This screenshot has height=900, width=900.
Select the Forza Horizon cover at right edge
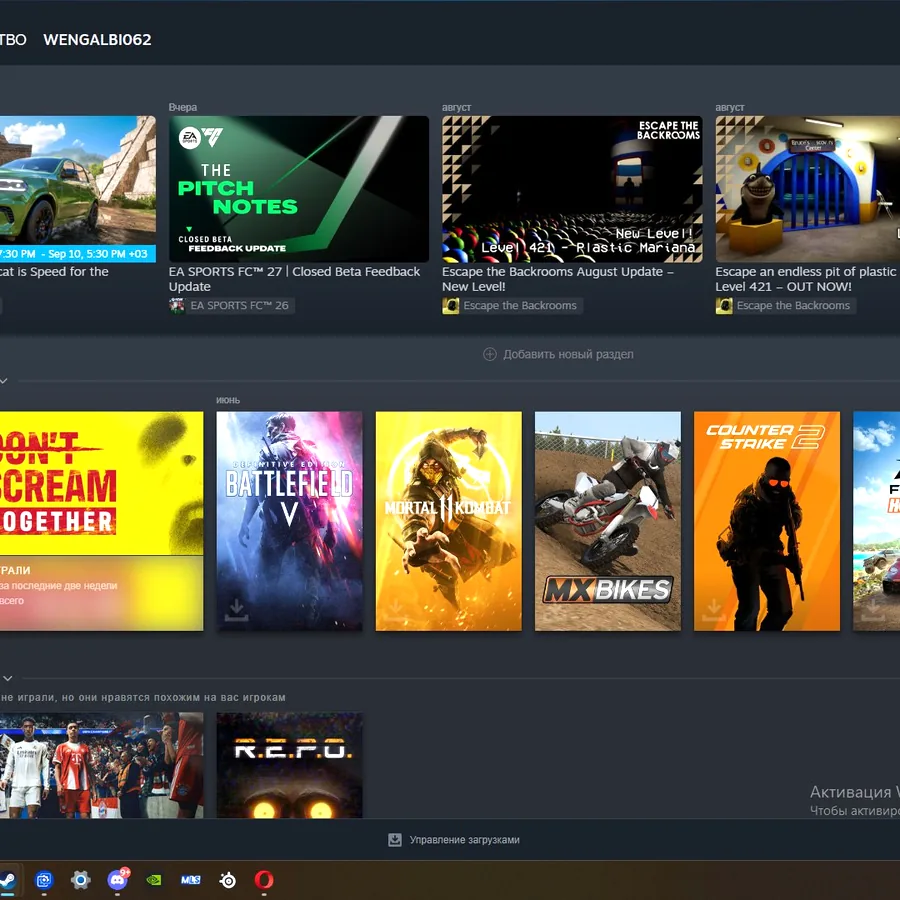point(876,521)
